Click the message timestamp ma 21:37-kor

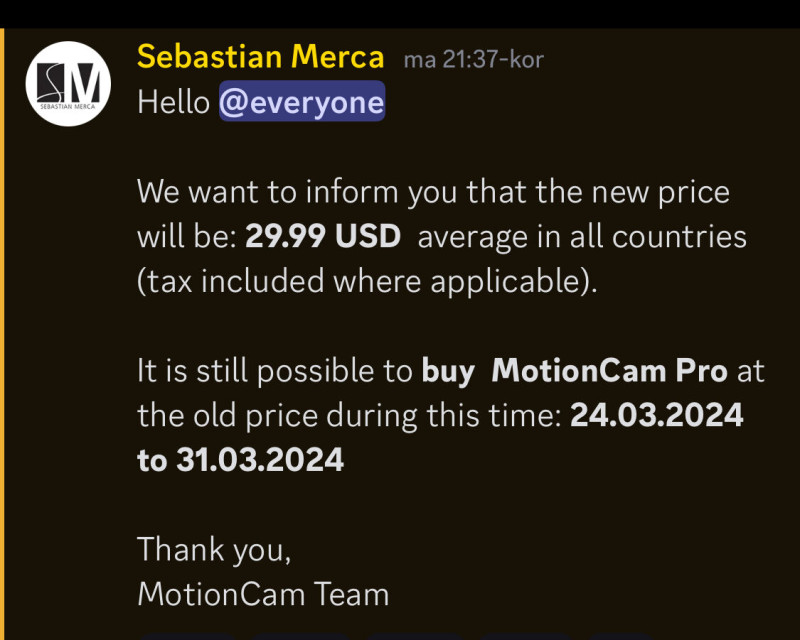473,59
